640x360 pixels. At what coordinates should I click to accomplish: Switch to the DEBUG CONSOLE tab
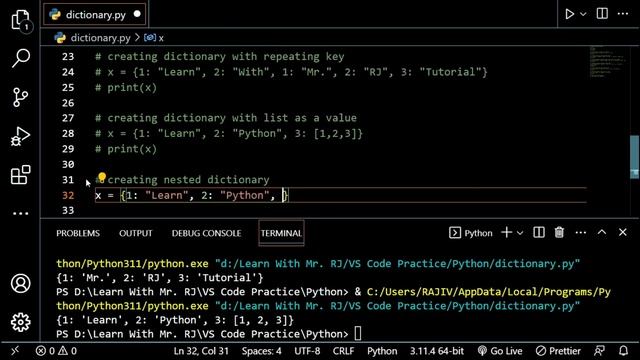(x=207, y=233)
